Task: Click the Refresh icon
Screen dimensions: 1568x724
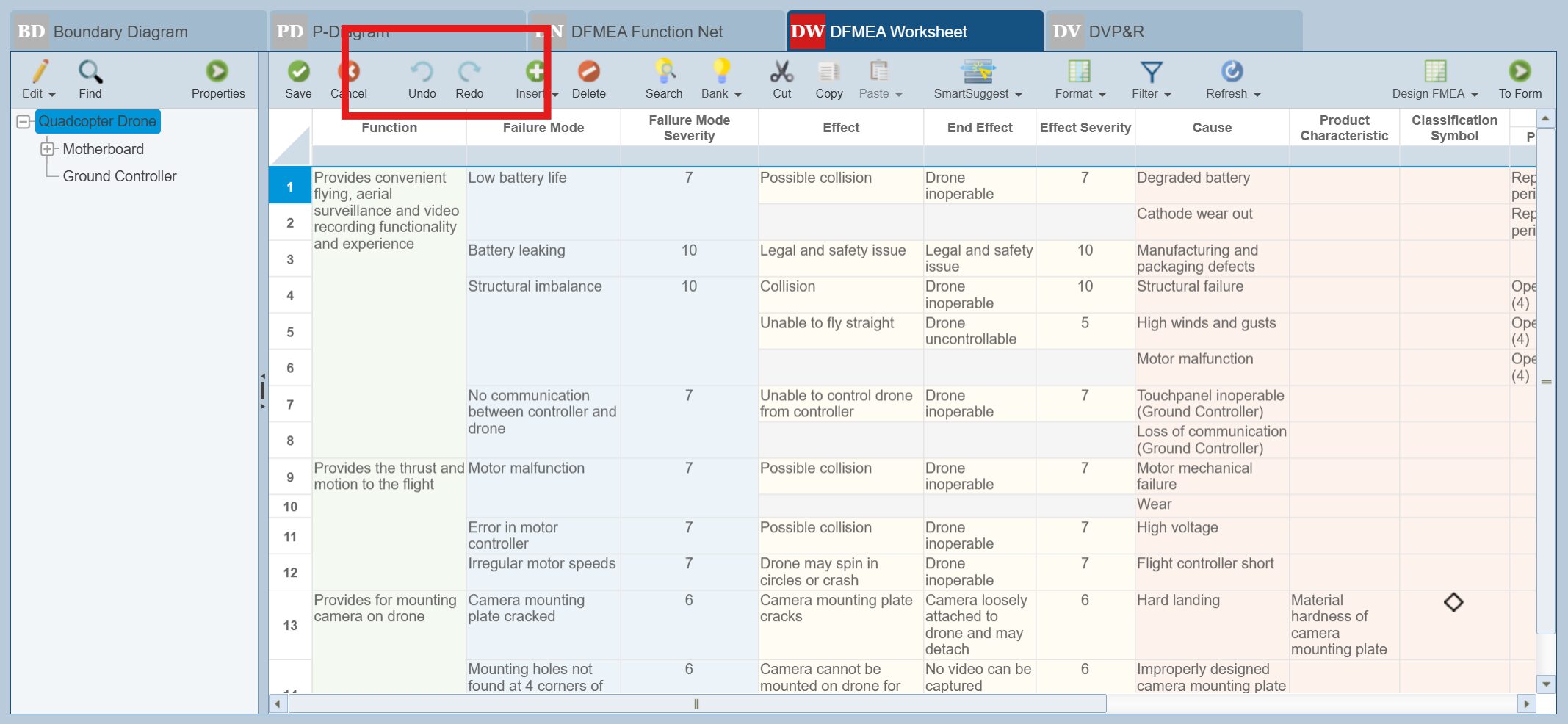Action: 1232,72
